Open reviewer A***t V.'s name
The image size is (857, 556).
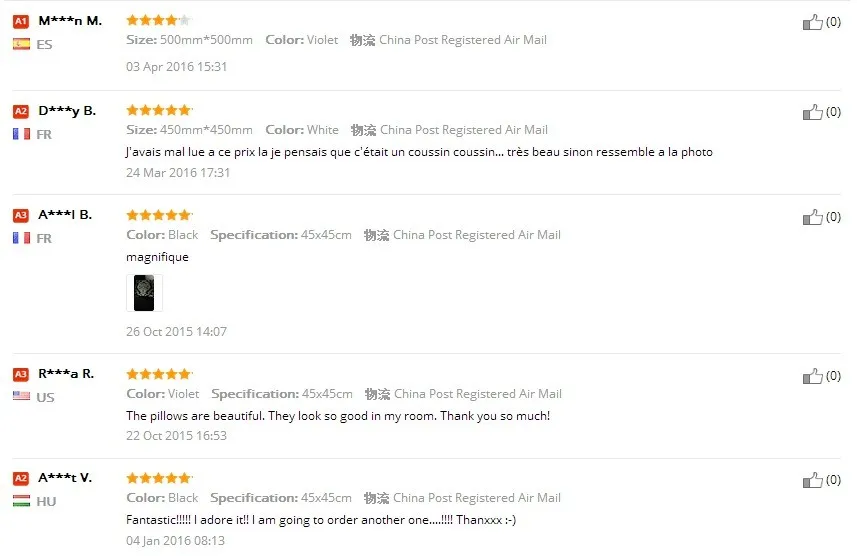65,478
